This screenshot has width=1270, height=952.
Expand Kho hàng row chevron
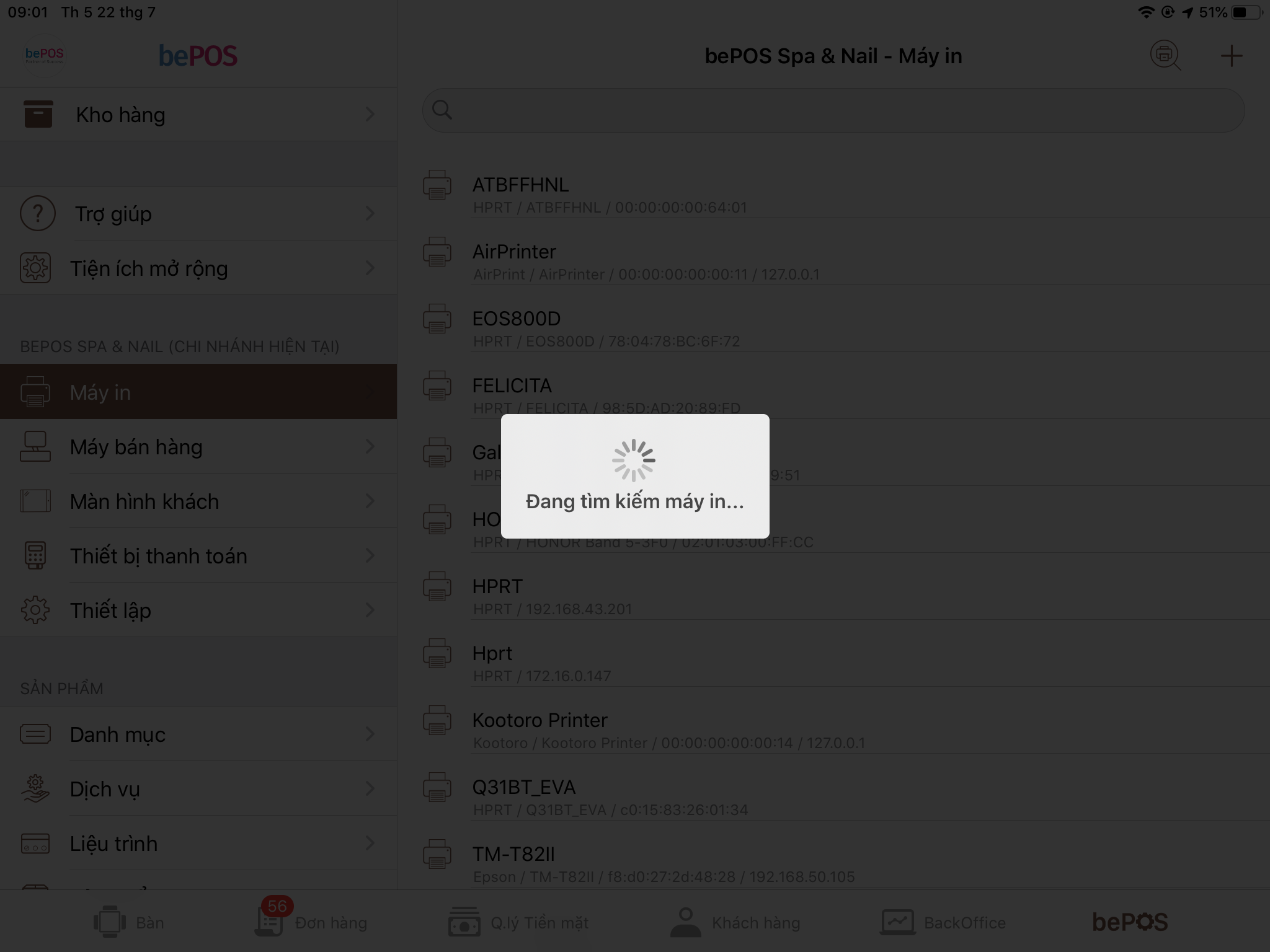pos(370,114)
